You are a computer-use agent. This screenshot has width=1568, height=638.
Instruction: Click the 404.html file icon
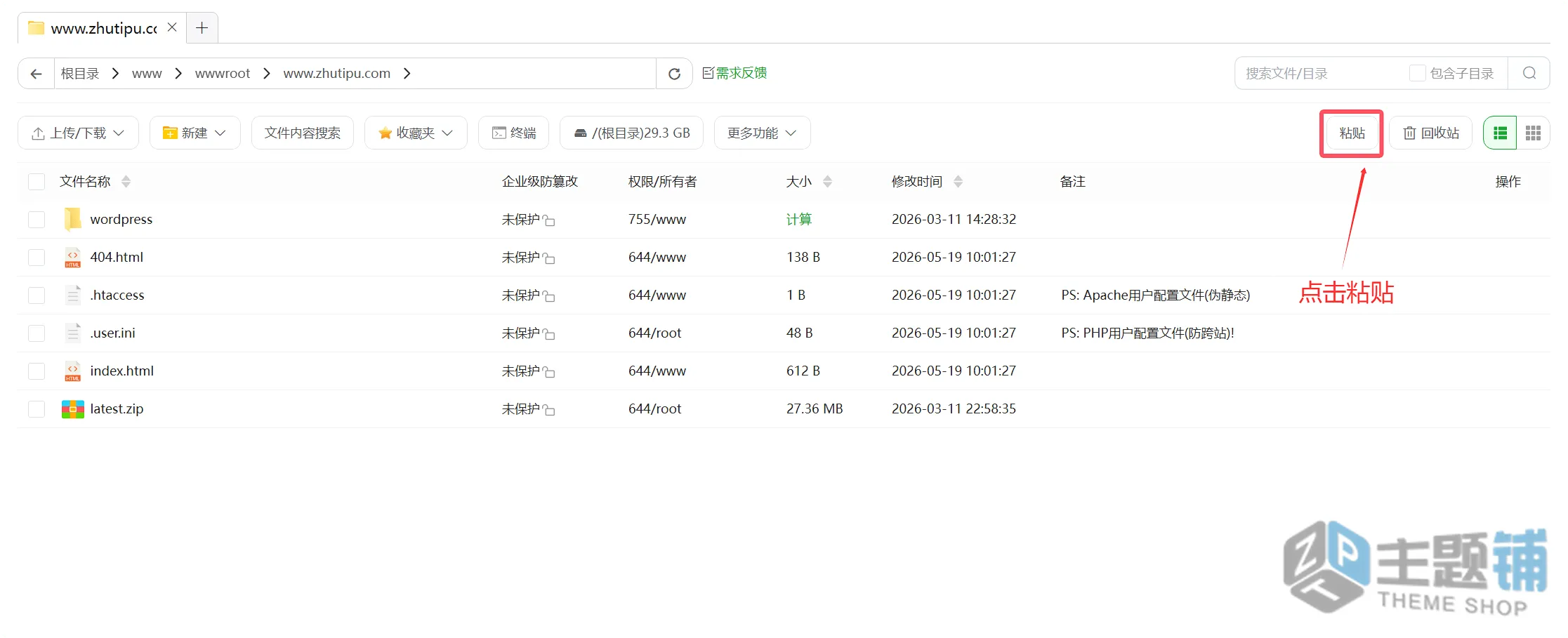coord(72,257)
